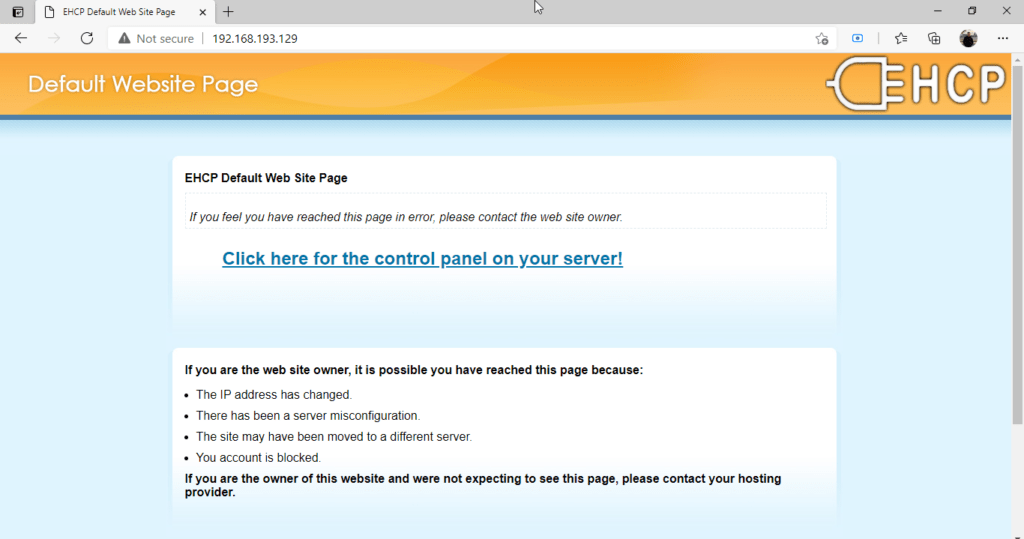Add this page to favorites star icon
This screenshot has height=539, width=1024.
tap(822, 39)
